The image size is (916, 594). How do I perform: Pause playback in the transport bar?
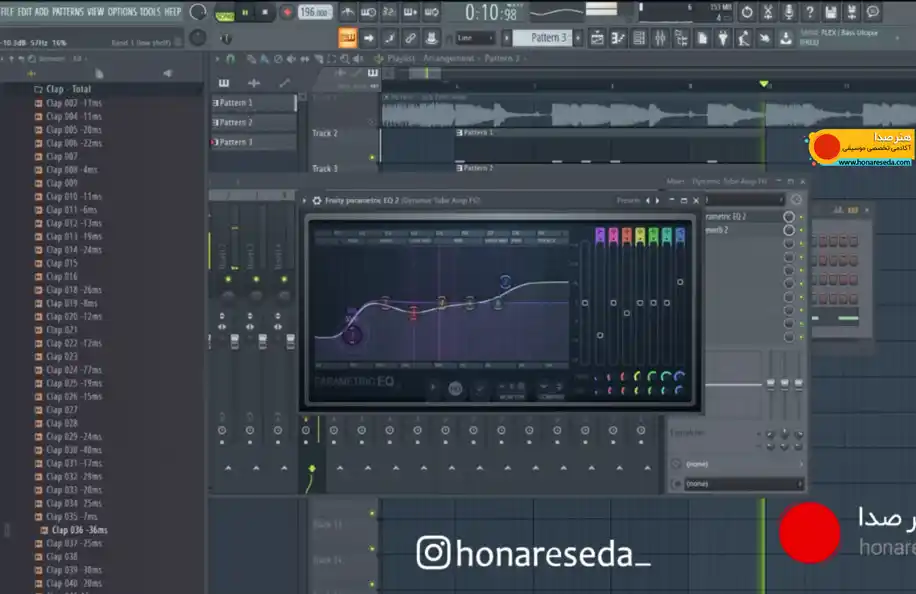(245, 12)
